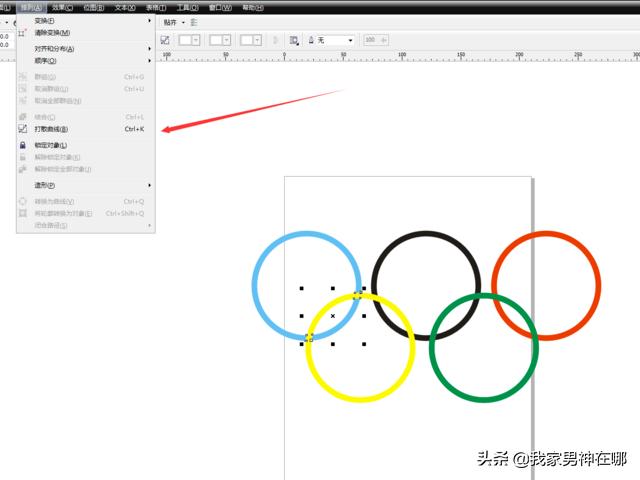Open the 文本(X) menu
The height and width of the screenshot is (480, 640).
tap(125, 7)
